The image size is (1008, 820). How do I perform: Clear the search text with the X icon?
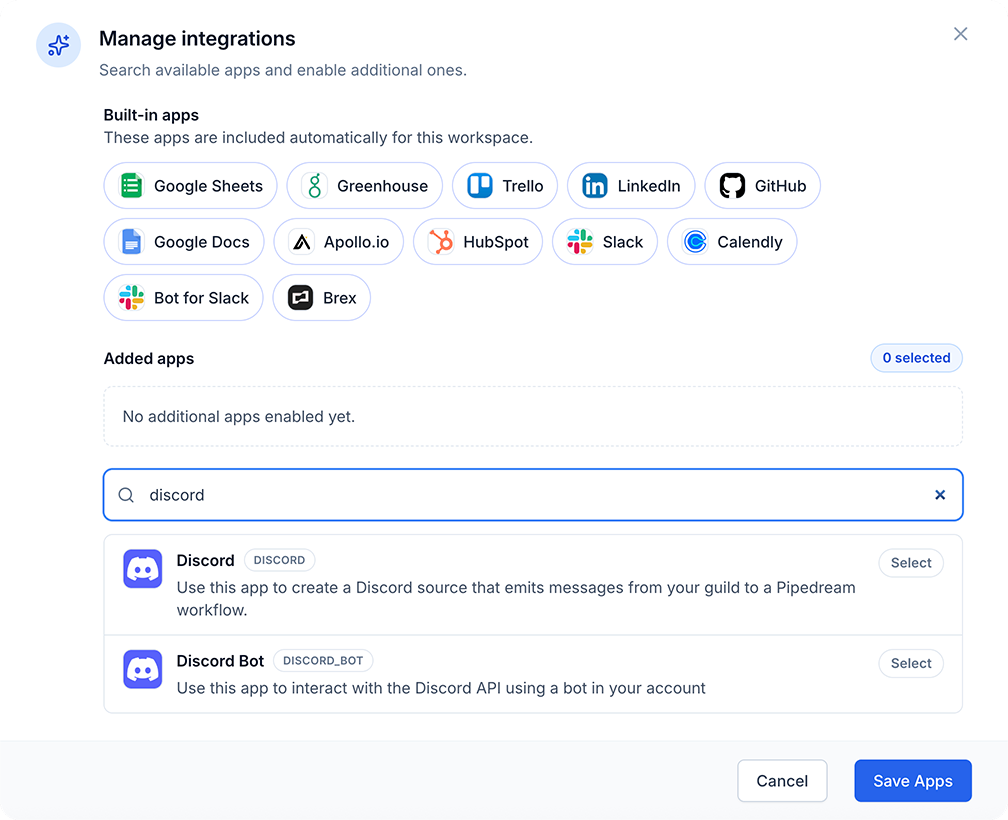tap(940, 495)
